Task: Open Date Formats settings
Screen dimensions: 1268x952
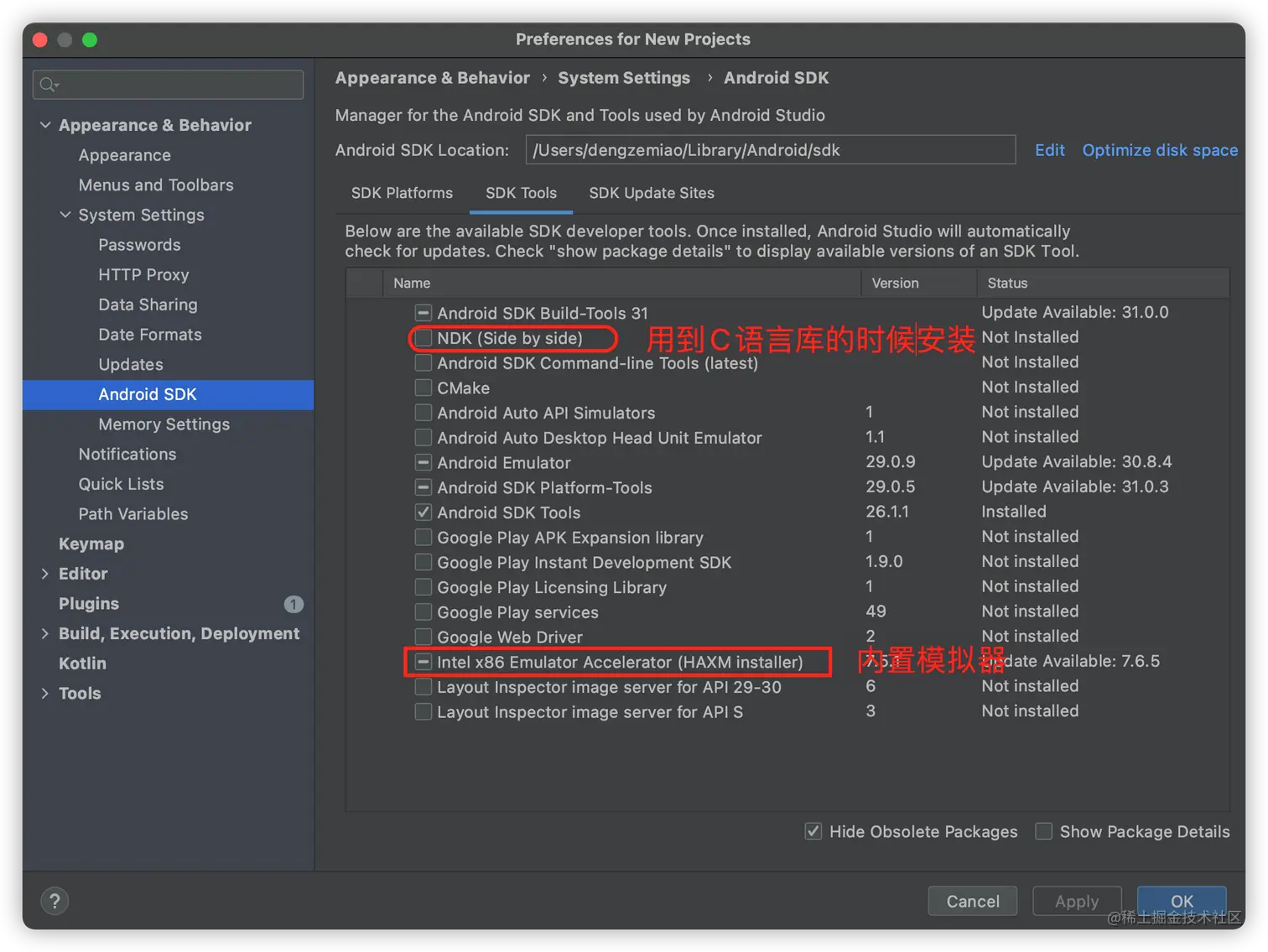Action: pos(150,335)
